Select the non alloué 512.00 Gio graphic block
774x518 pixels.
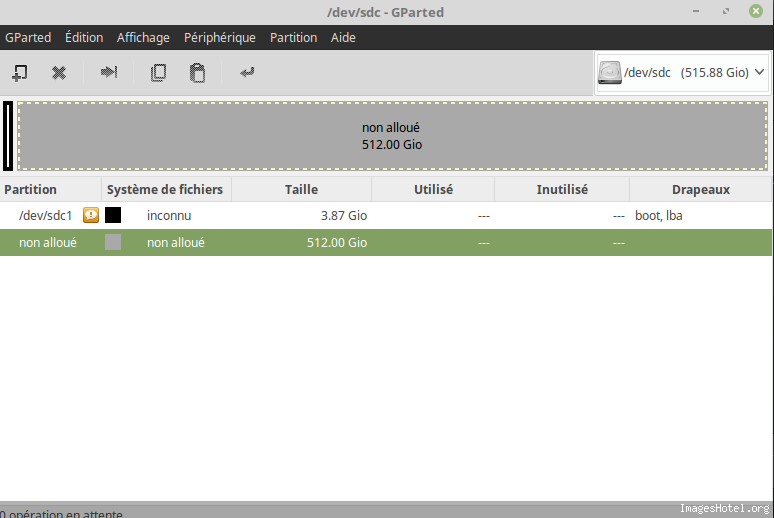(392, 136)
